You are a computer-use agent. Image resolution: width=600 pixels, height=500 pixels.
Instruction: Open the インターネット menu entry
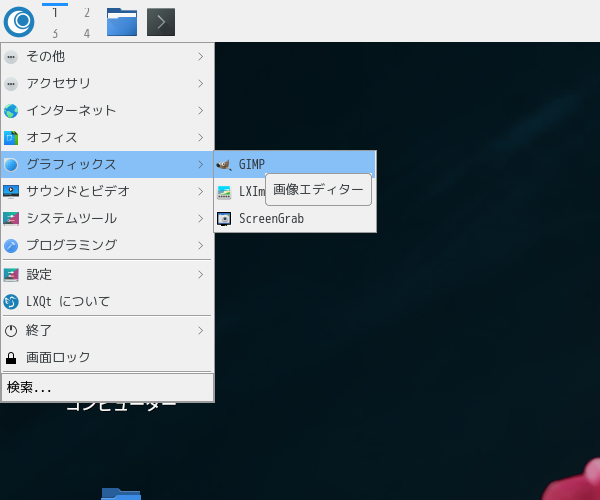(x=107, y=111)
